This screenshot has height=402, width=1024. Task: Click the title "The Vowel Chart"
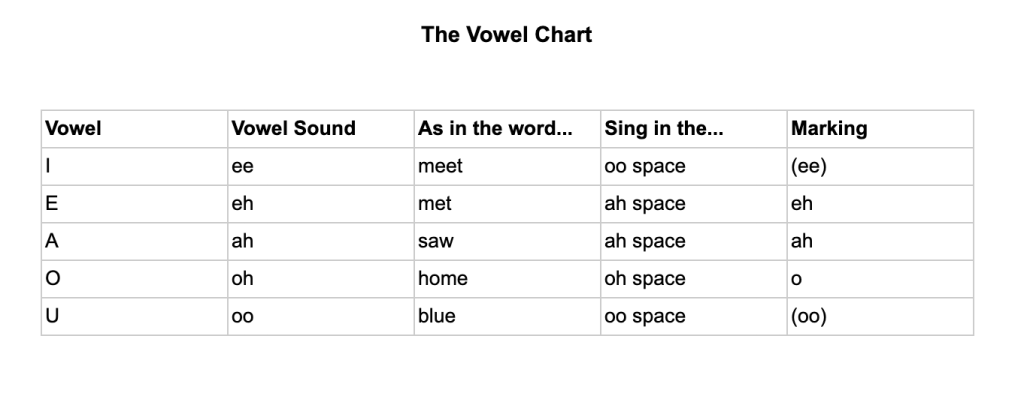pos(507,35)
